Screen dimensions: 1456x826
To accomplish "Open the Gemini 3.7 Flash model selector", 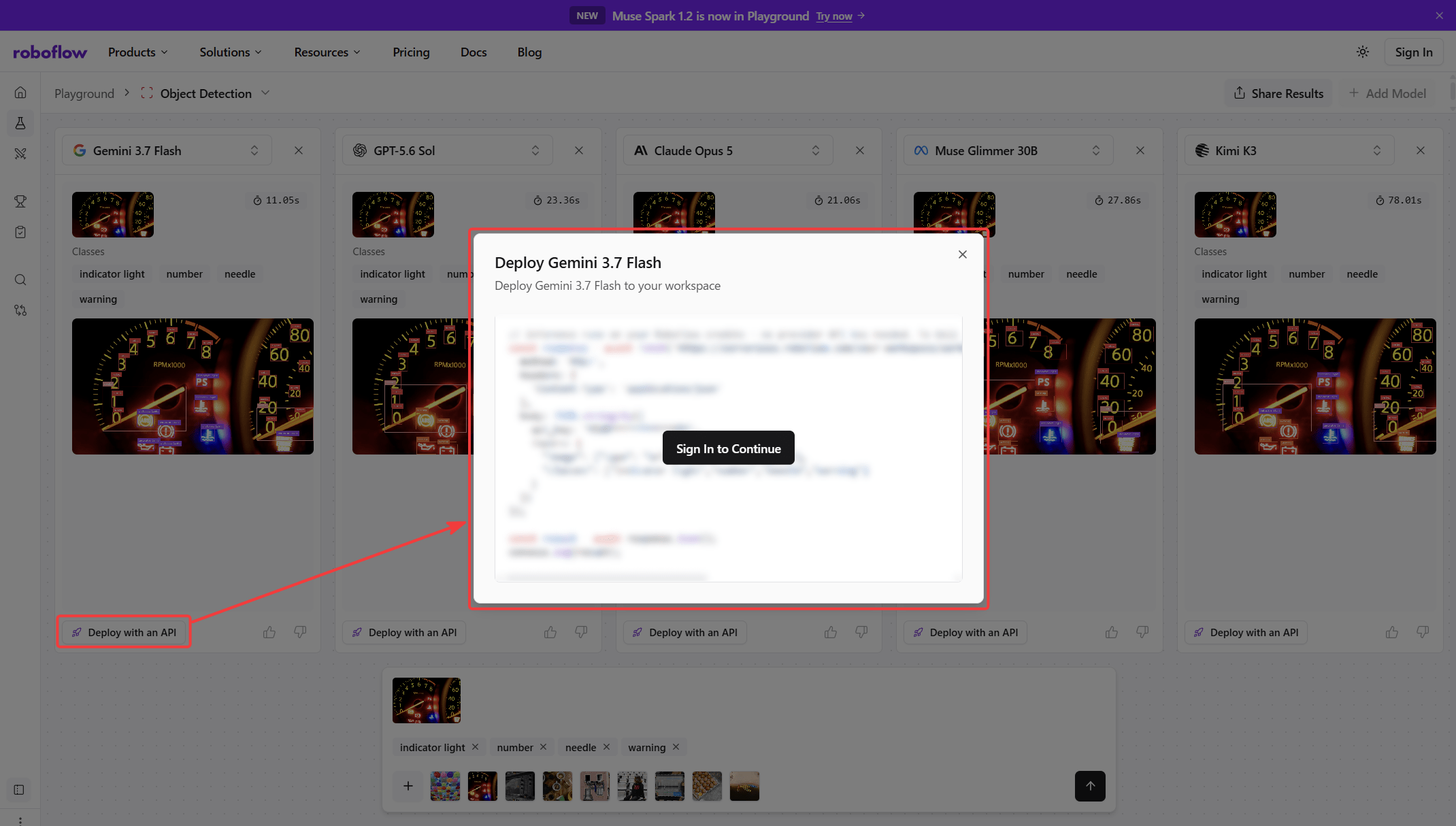I will tap(167, 150).
